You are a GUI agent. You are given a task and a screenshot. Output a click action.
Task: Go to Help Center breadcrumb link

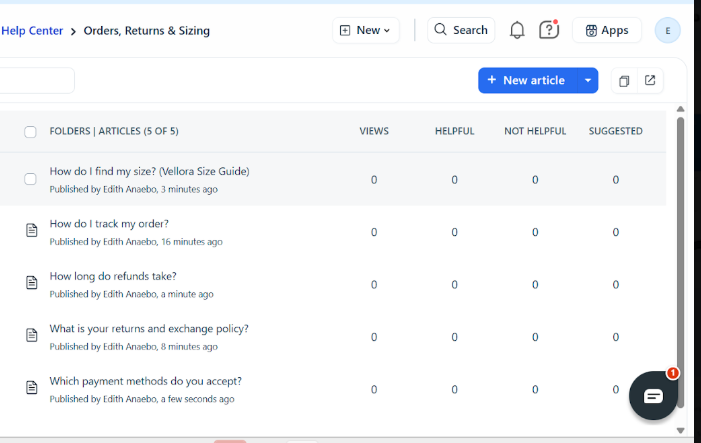32,31
